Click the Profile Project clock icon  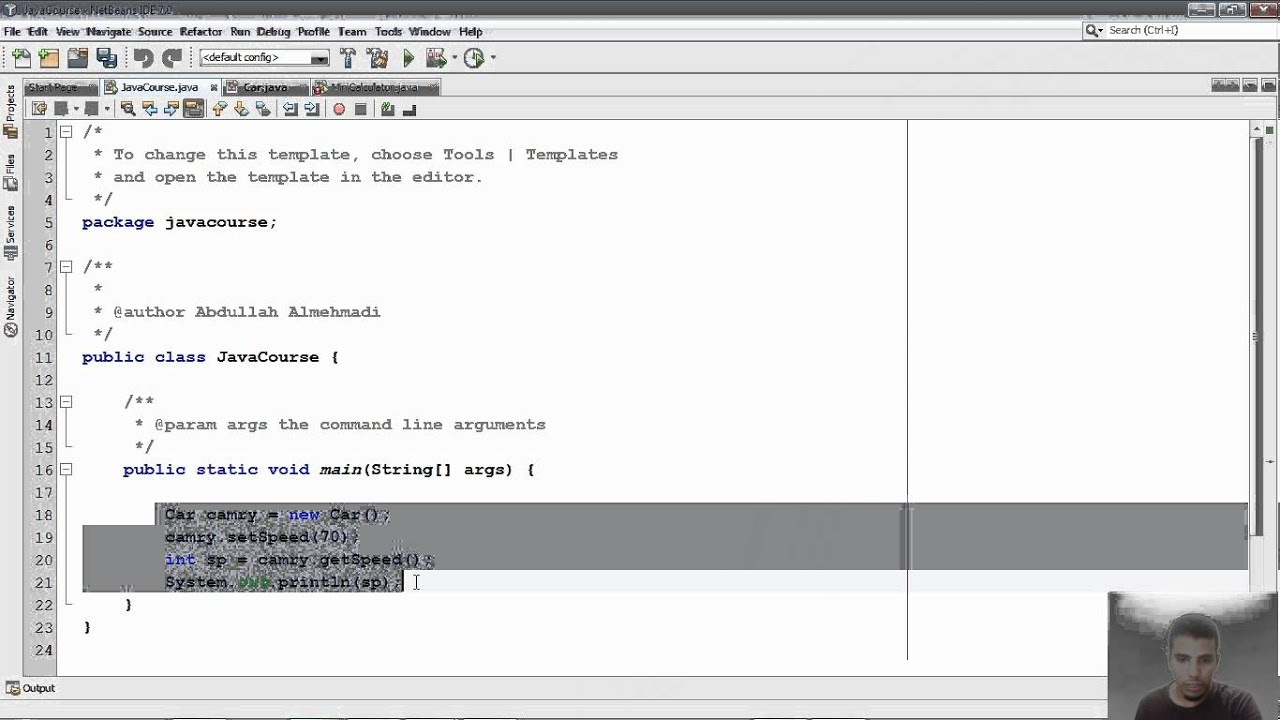(x=474, y=58)
